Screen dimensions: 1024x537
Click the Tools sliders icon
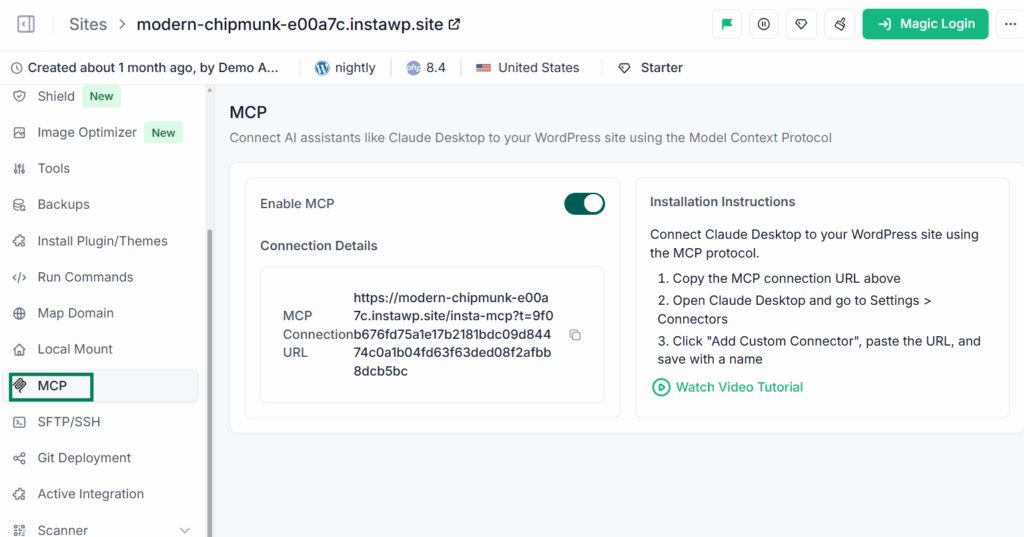coord(20,169)
